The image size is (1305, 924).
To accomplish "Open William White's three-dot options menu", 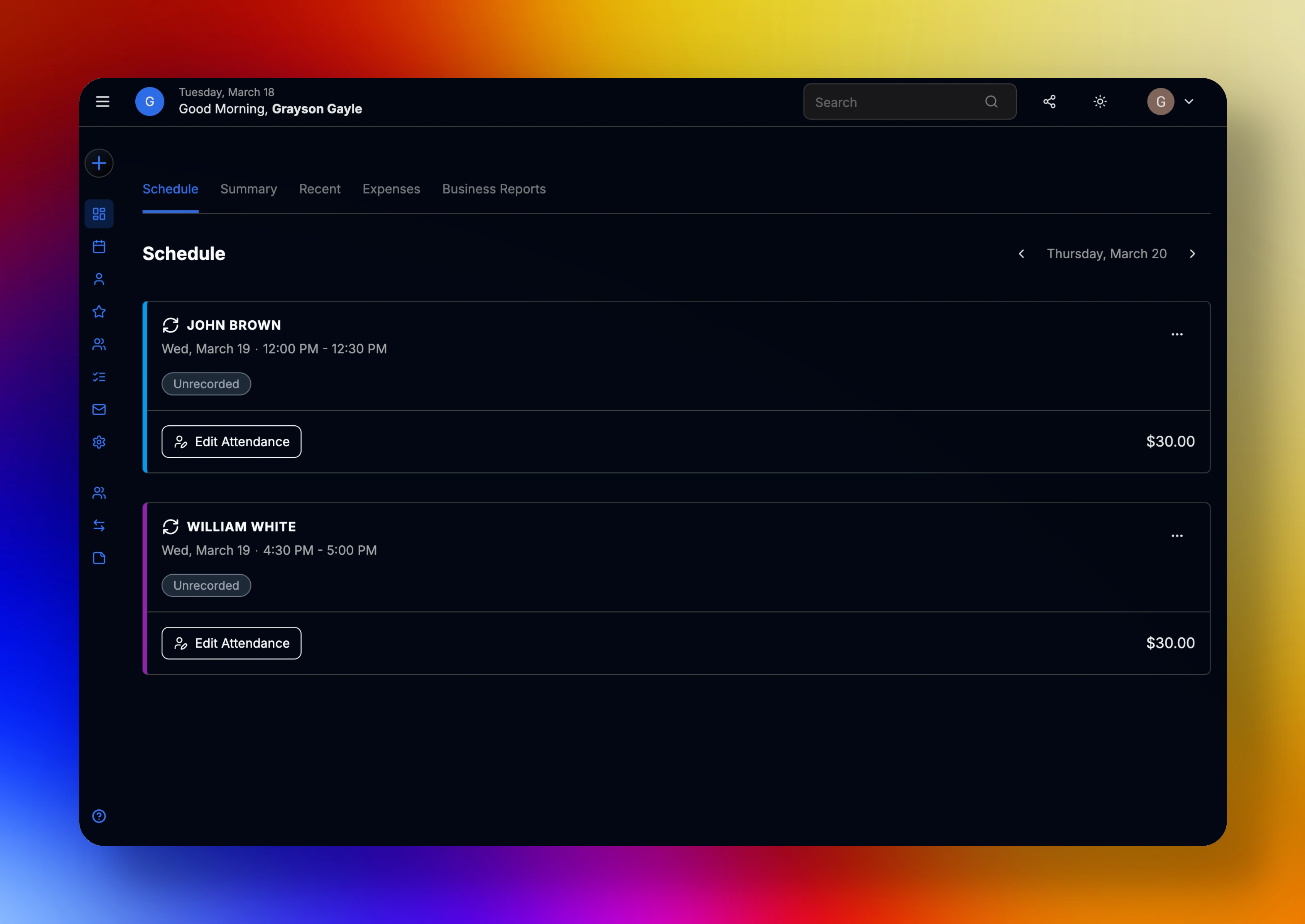I will pos(1177,536).
